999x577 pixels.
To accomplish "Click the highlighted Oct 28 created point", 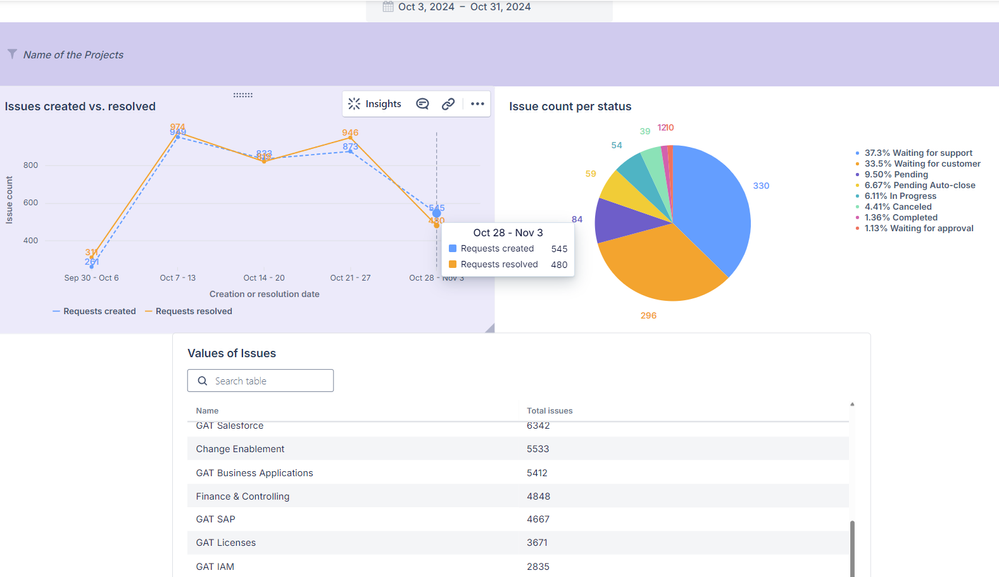I will pyautogui.click(x=436, y=213).
